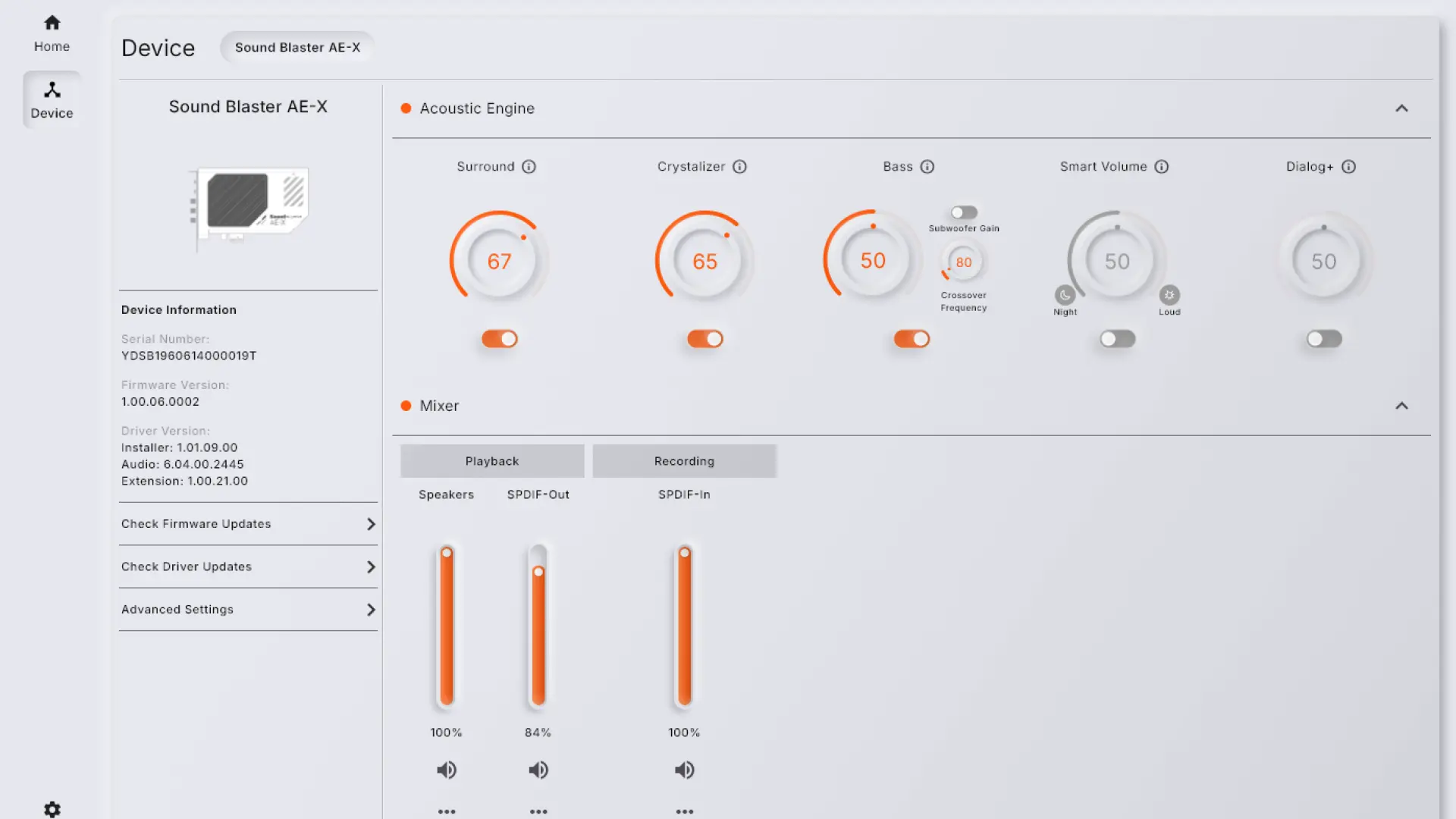Open Check Driver Updates arrow
1456x819 pixels.
(371, 567)
